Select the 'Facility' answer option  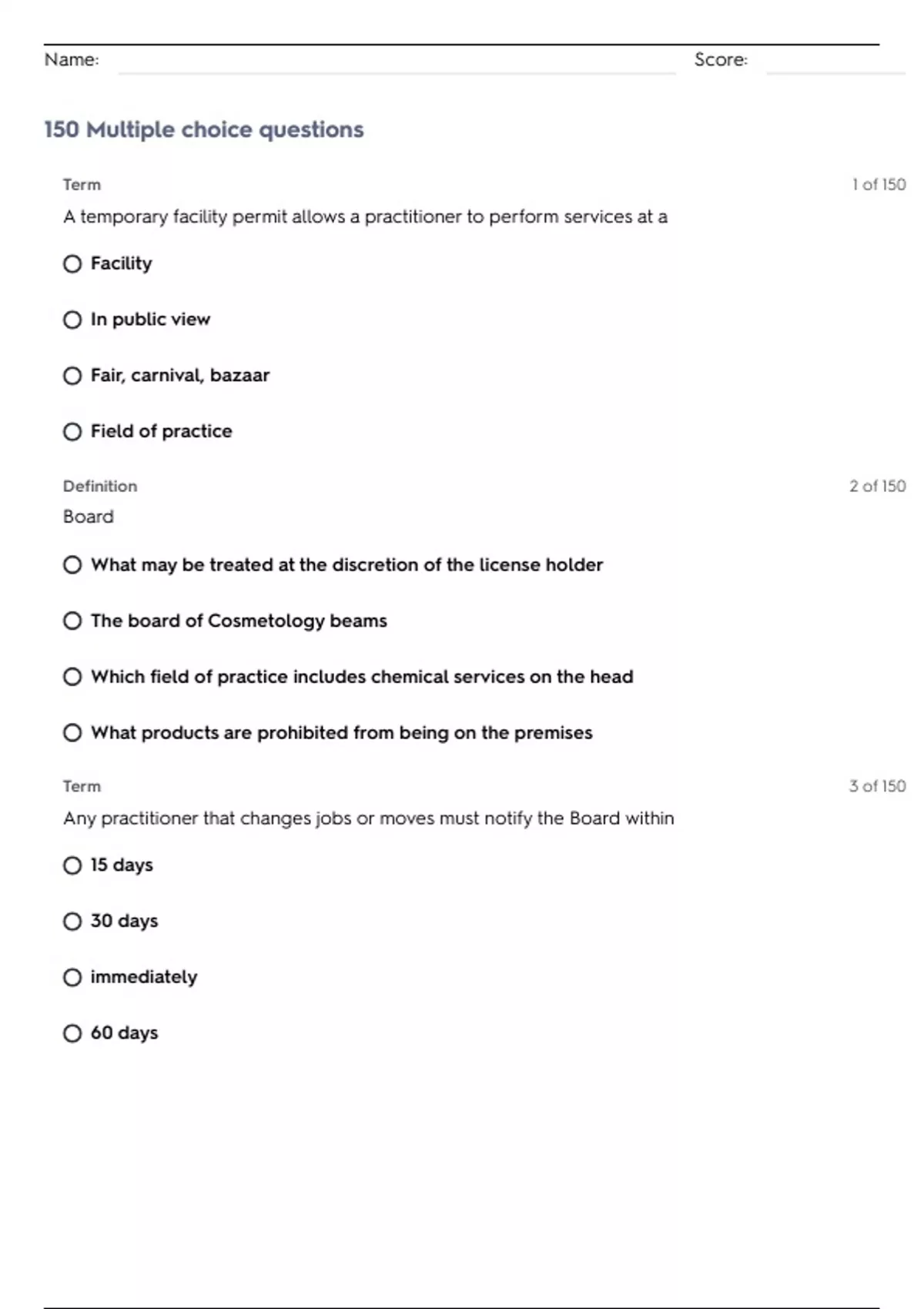pyautogui.click(x=72, y=264)
